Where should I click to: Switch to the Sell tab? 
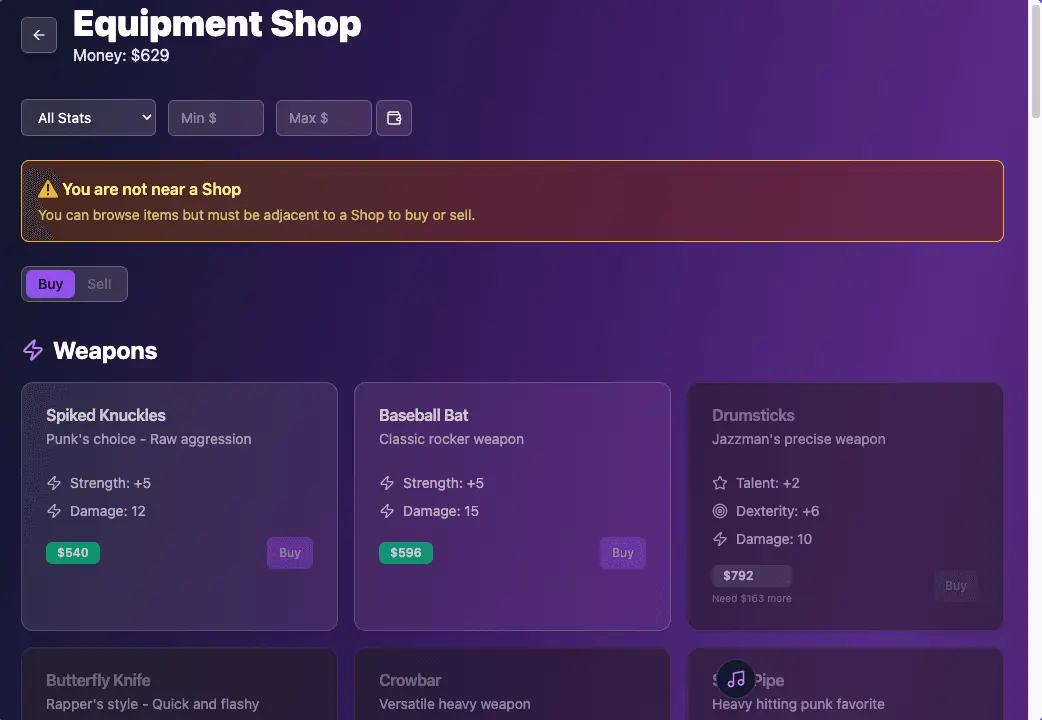pyautogui.click(x=99, y=285)
